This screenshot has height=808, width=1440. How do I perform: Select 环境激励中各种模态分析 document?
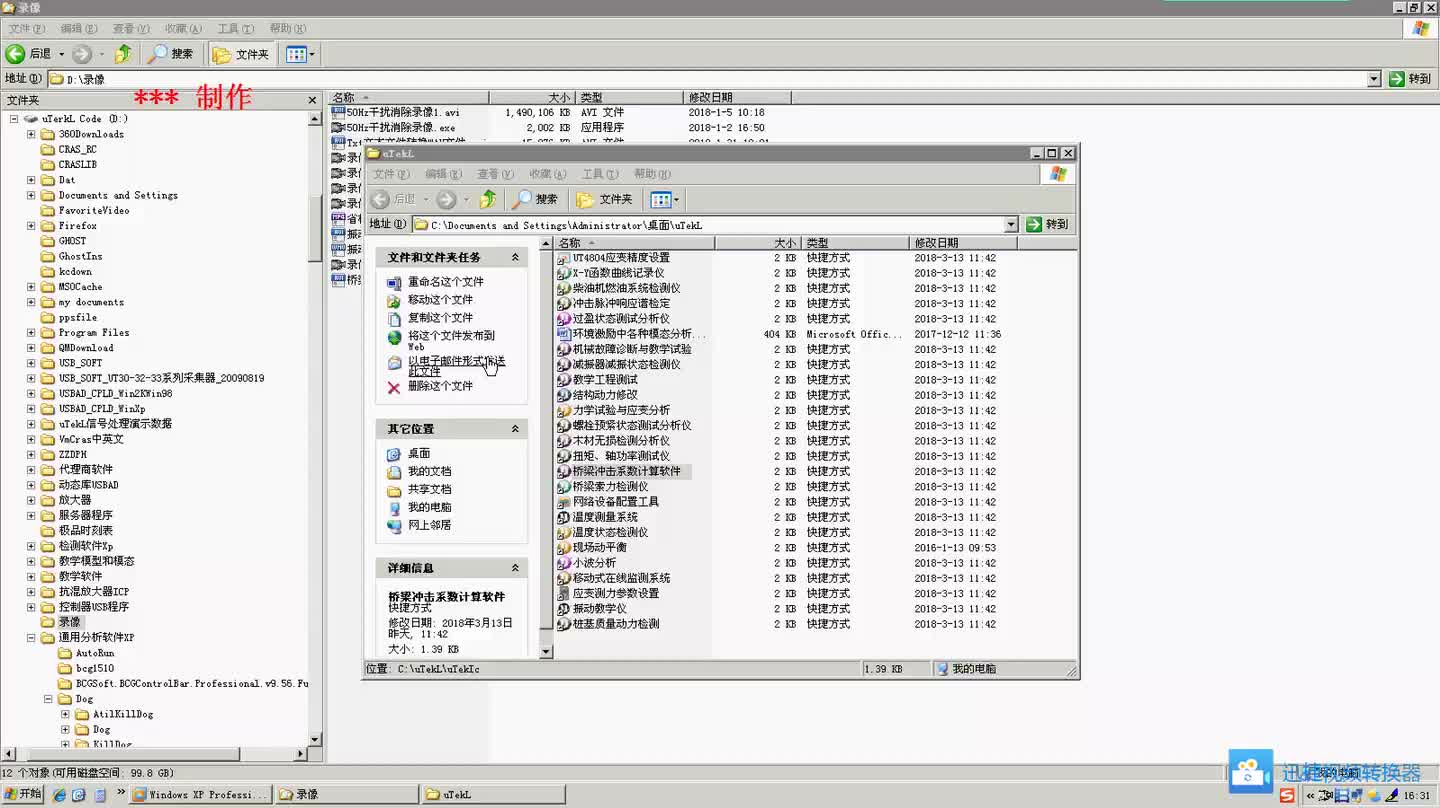pos(631,334)
